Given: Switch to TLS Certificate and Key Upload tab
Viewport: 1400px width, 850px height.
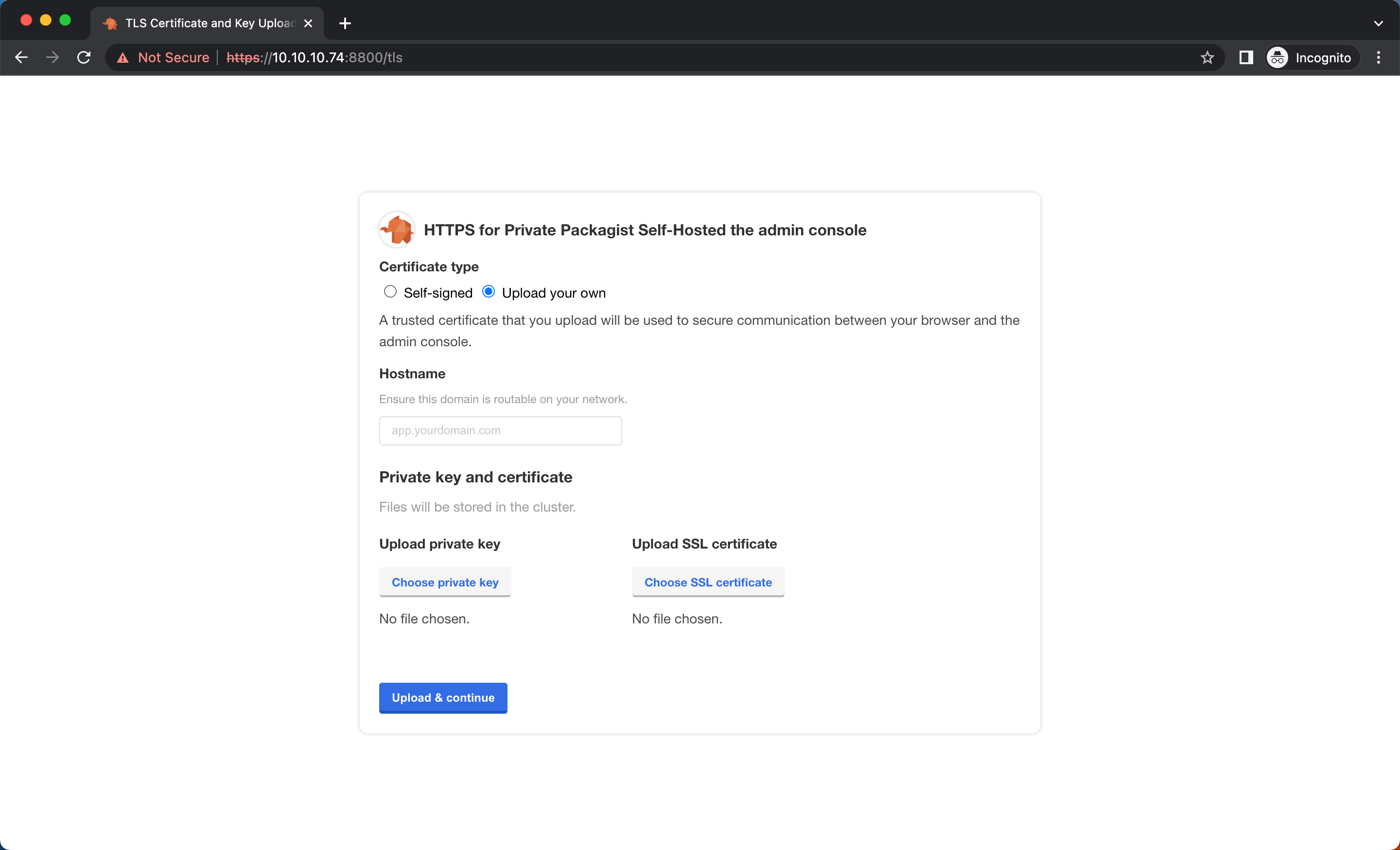Looking at the screenshot, I should point(209,23).
